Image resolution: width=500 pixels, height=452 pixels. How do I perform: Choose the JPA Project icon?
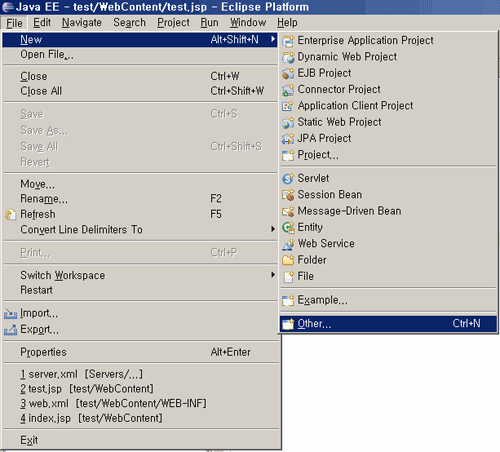[288, 139]
